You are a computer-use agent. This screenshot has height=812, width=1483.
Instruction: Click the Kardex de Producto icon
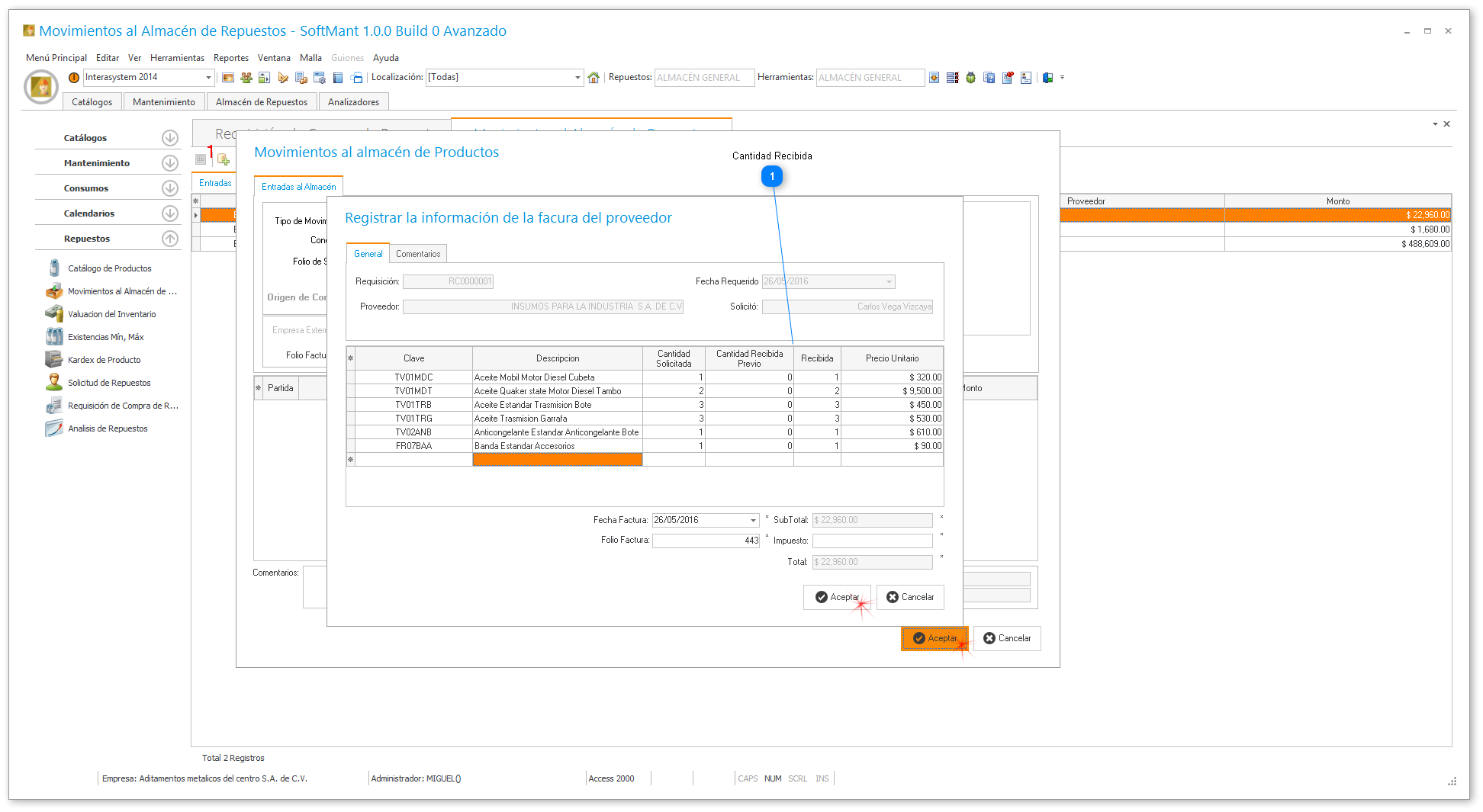54,360
